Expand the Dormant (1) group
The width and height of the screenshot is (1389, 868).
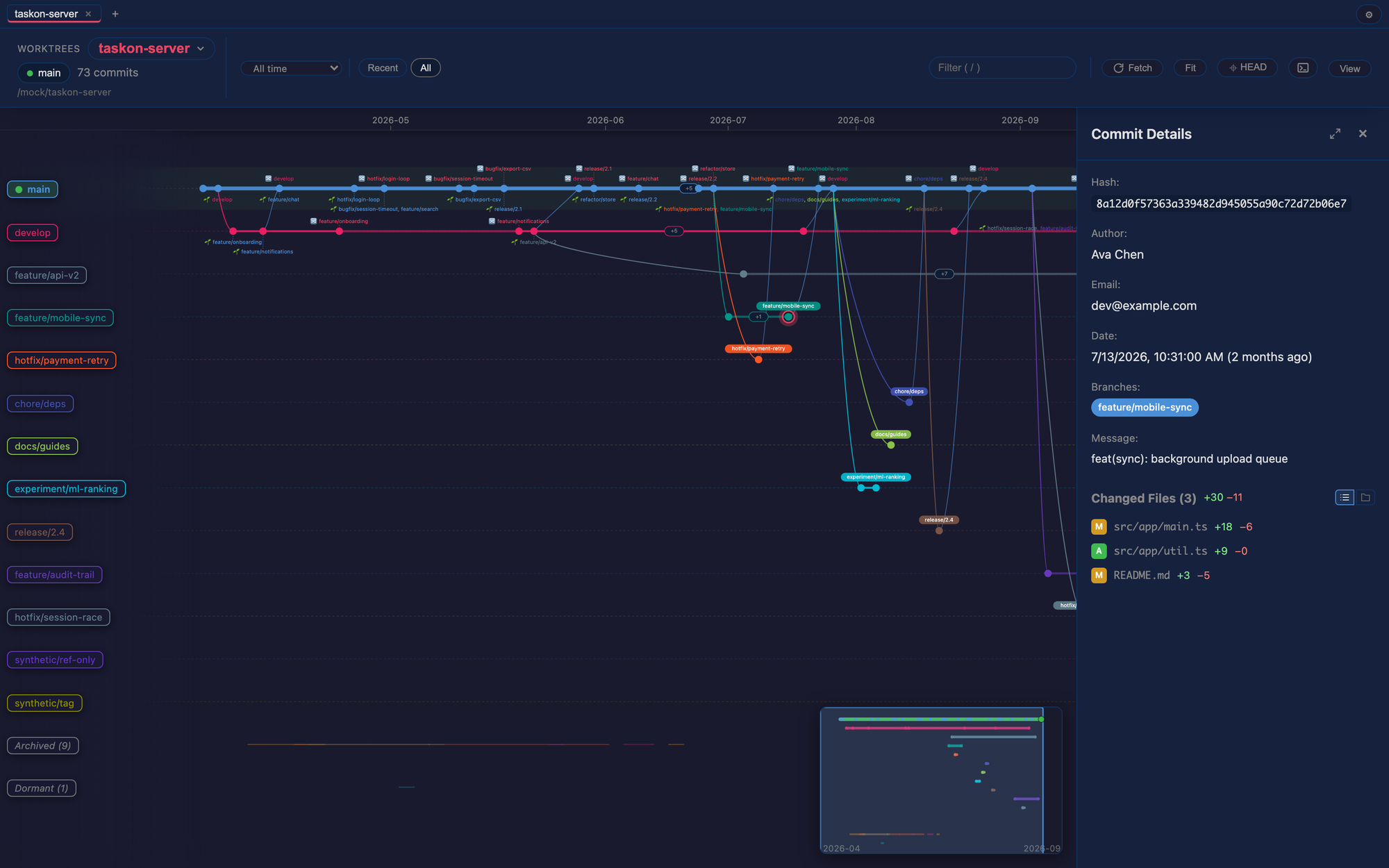click(x=42, y=788)
